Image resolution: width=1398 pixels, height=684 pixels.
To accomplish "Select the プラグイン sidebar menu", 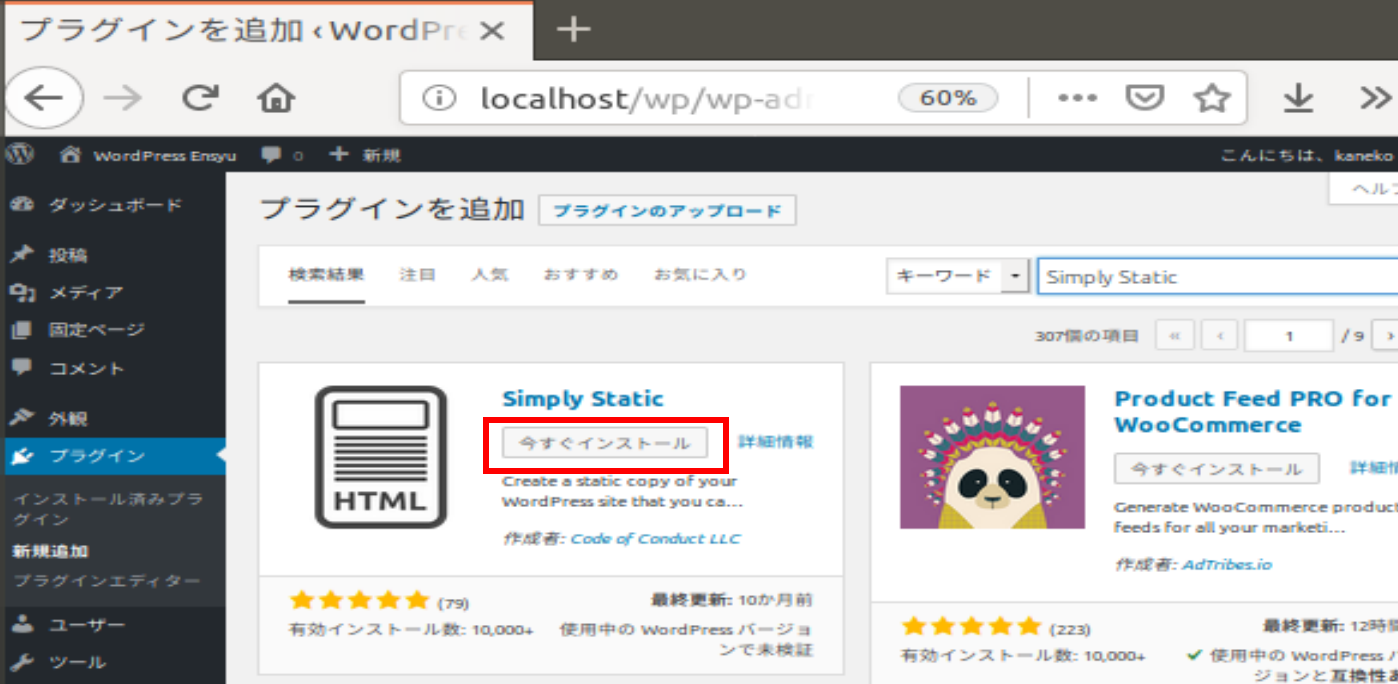I will 113,456.
